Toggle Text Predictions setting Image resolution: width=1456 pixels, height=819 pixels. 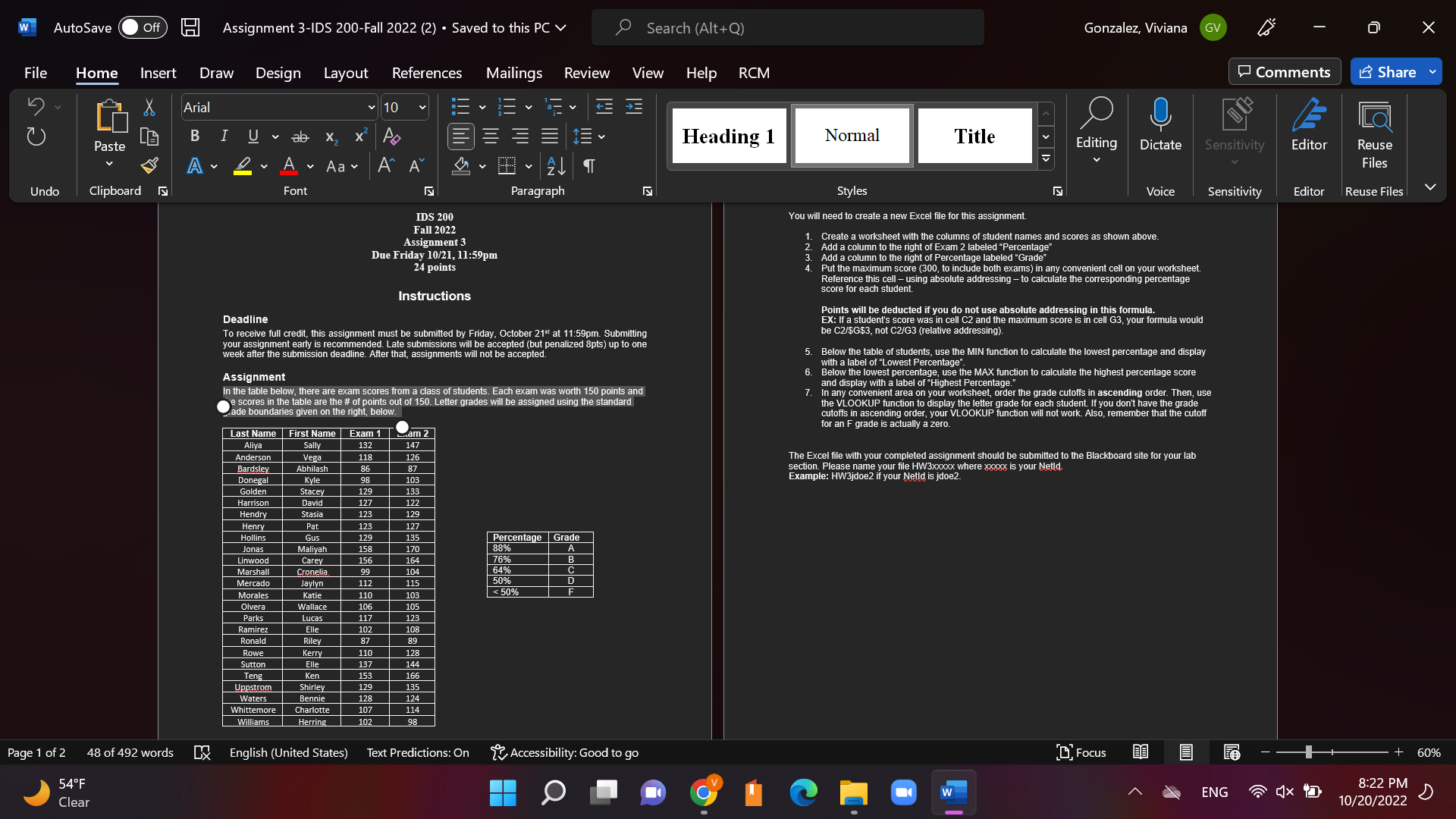(x=417, y=752)
